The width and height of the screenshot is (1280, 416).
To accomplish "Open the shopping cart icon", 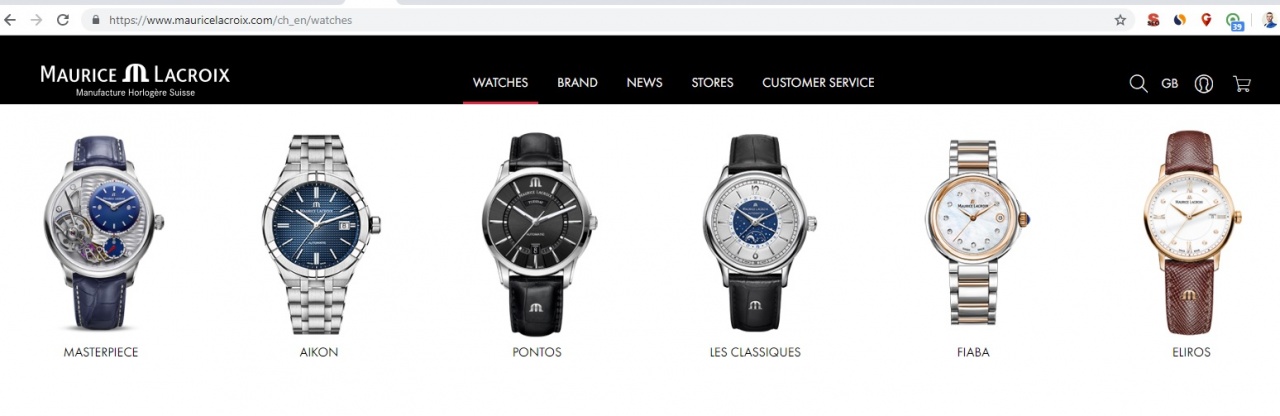I will 1242,83.
